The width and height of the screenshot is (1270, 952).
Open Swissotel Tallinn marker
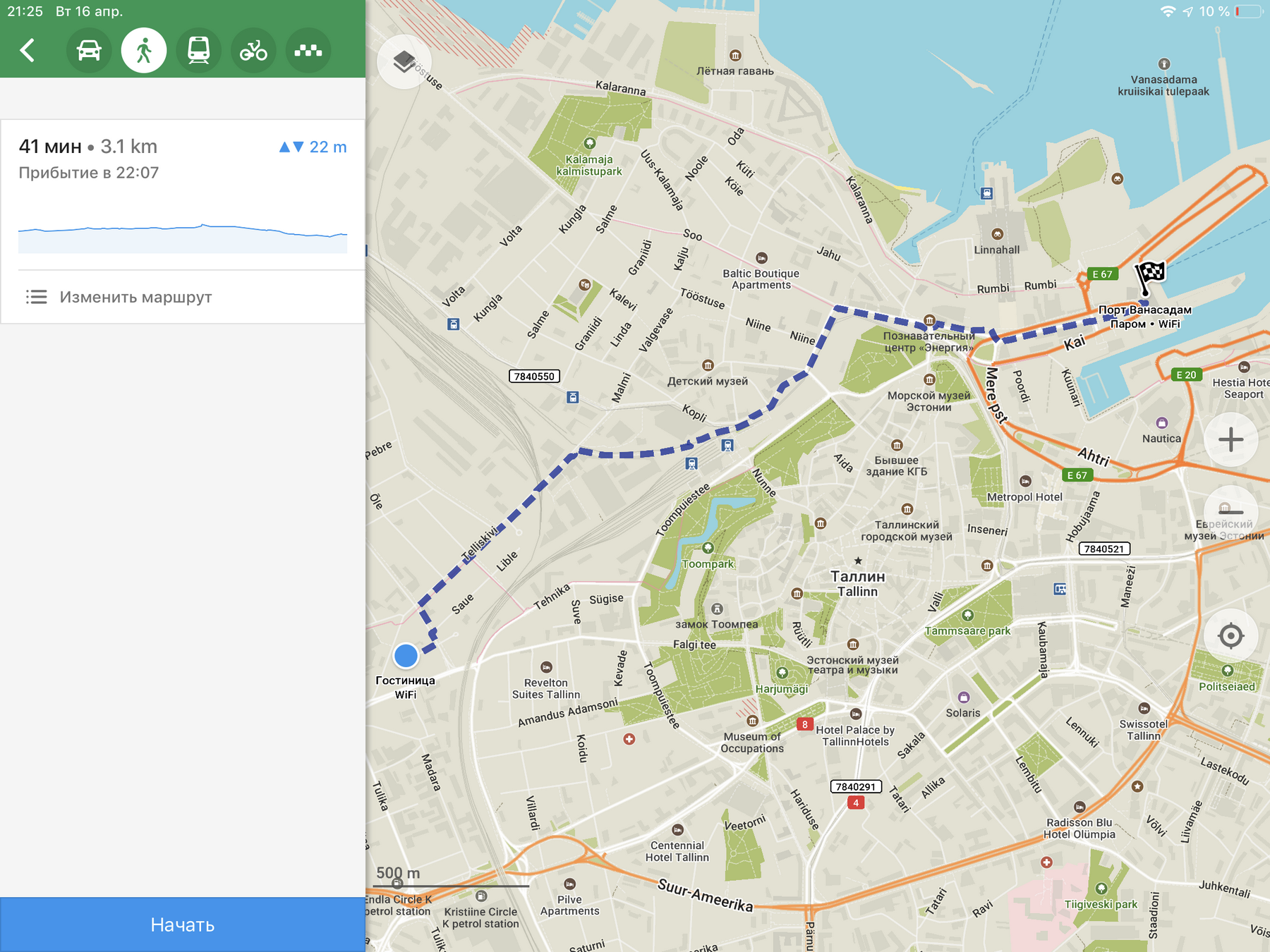tap(1144, 709)
